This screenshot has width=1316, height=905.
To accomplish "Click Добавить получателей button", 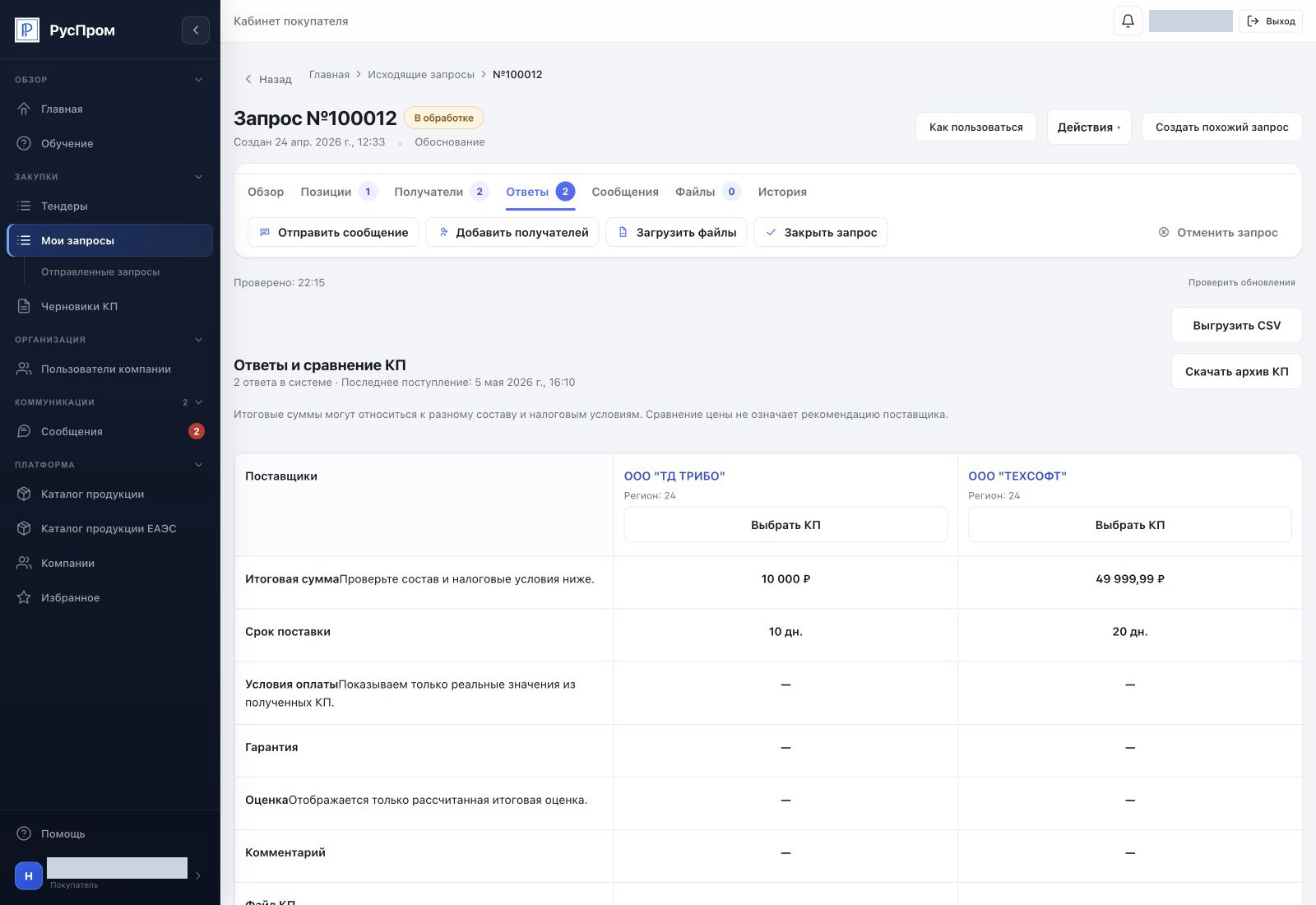I will click(512, 232).
